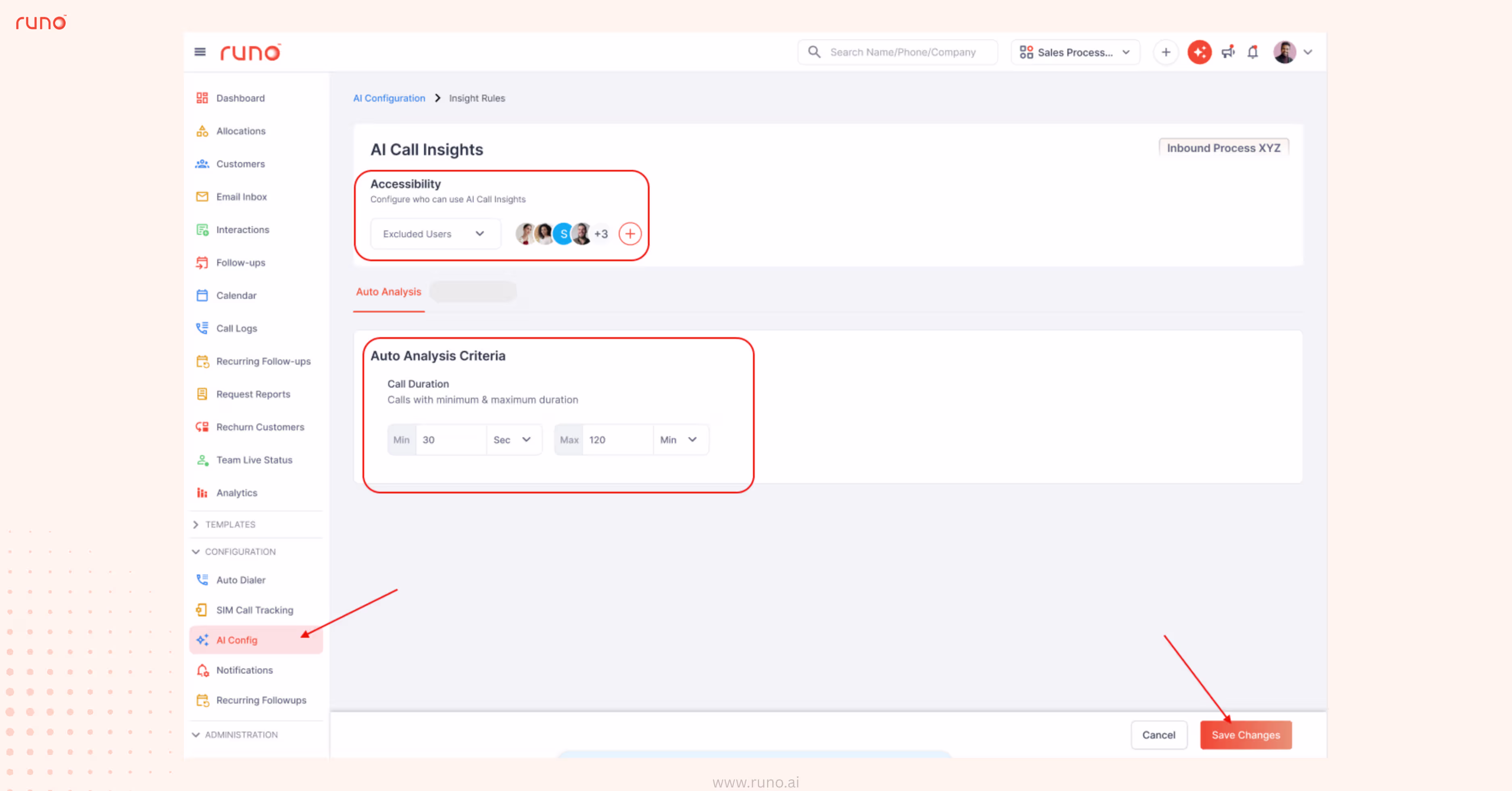Viewport: 1512px width, 791px height.
Task: Click the plus button in the top bar
Action: (x=1166, y=52)
